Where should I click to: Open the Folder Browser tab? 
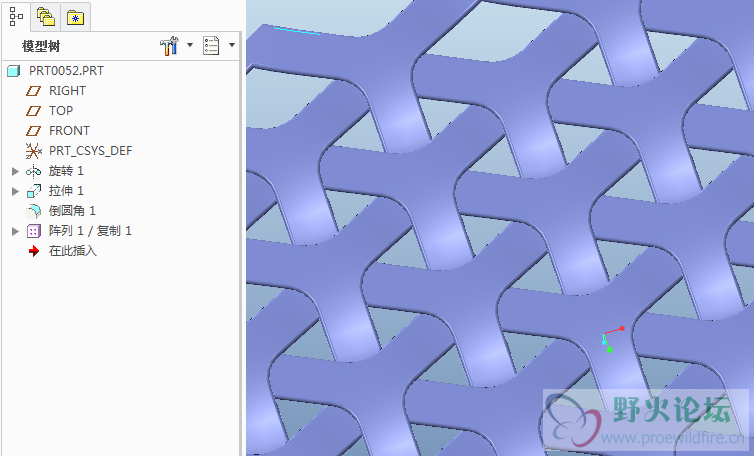coord(46,17)
